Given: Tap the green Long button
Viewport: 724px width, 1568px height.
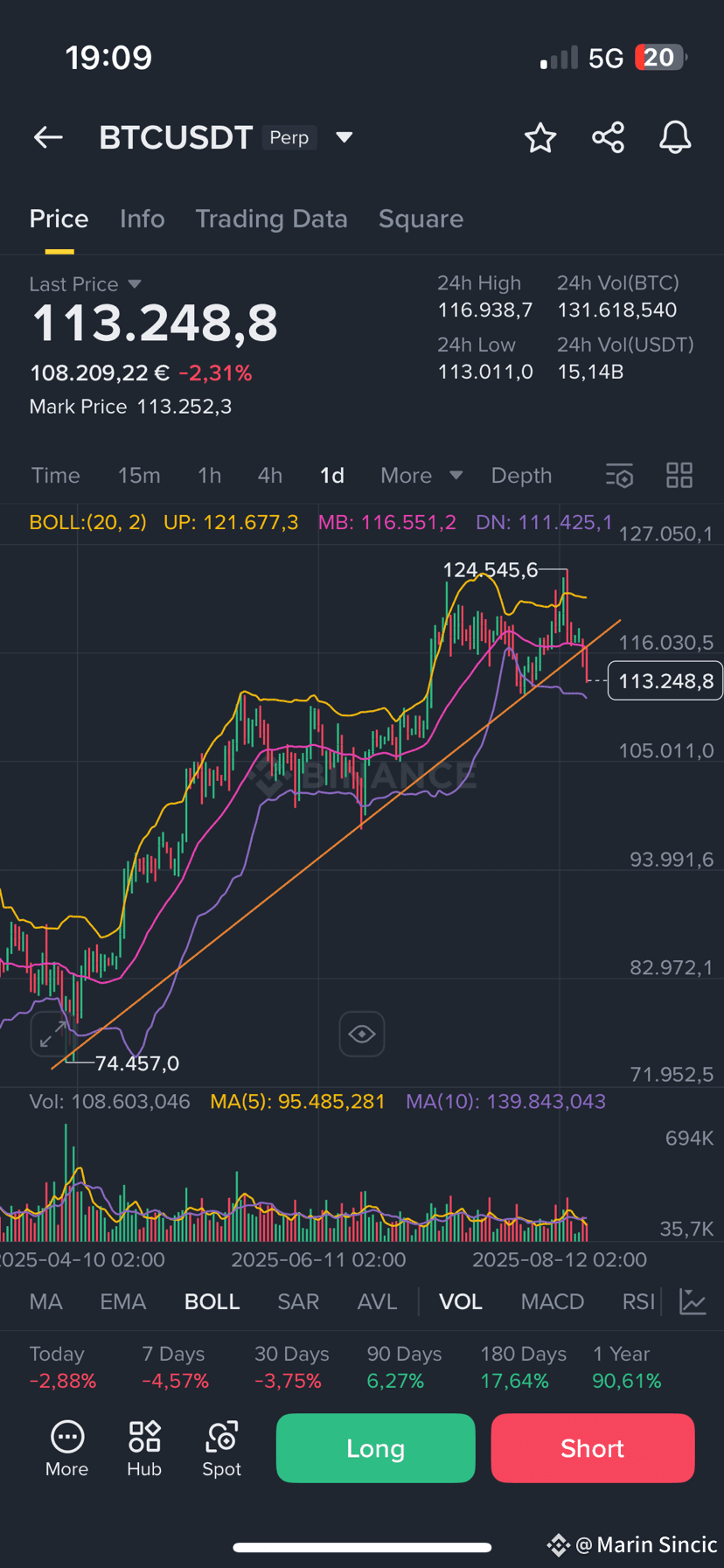Looking at the screenshot, I should click(376, 1448).
